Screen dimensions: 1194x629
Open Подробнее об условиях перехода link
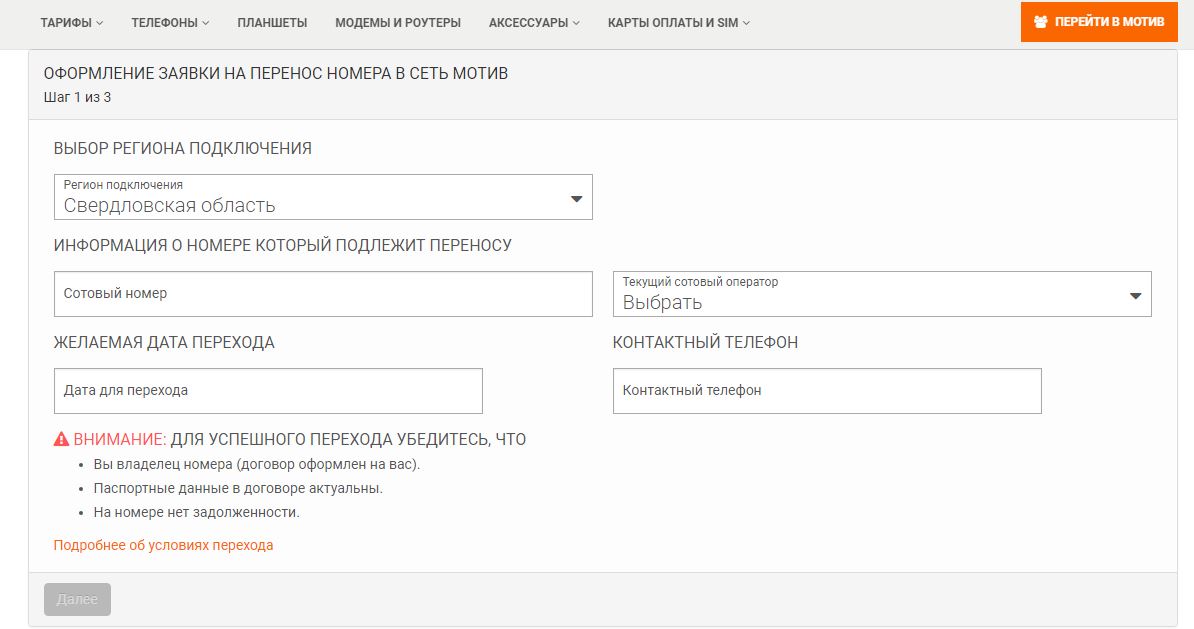pos(163,545)
